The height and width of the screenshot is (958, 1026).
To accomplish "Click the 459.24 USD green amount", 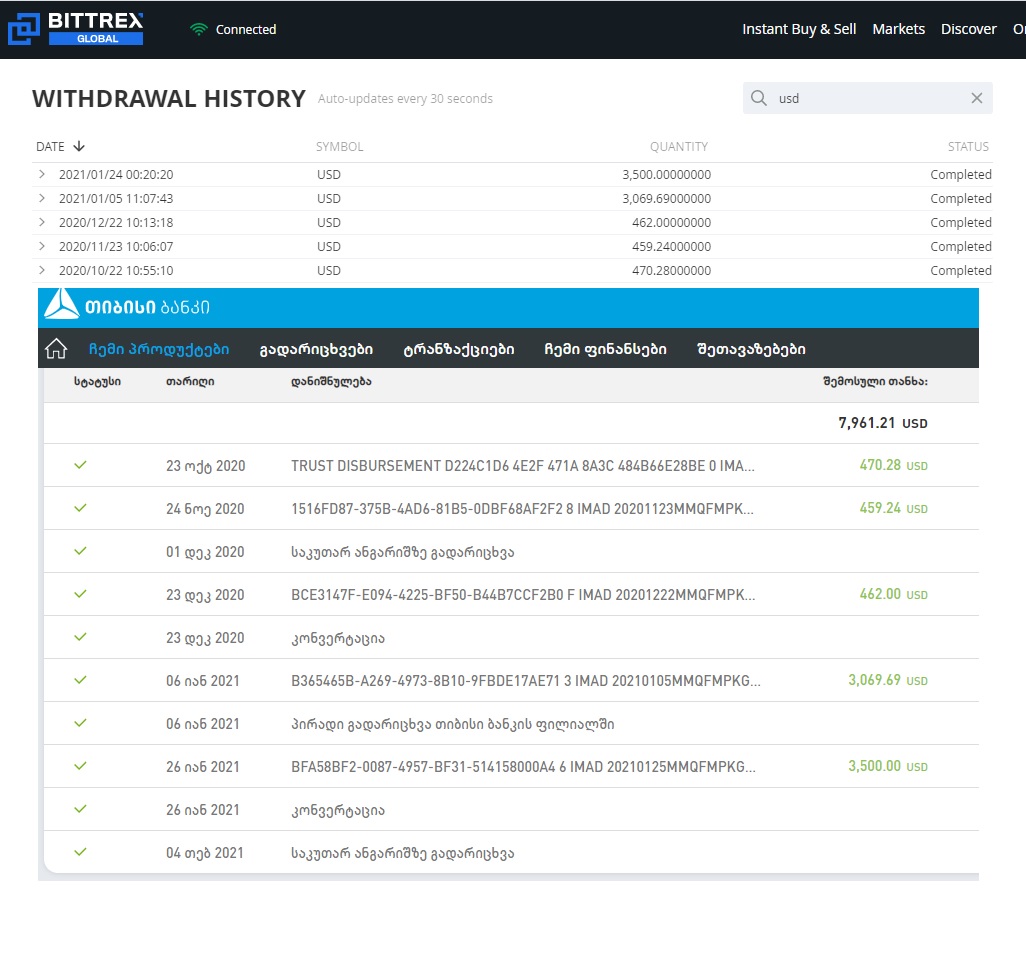I will 893,508.
